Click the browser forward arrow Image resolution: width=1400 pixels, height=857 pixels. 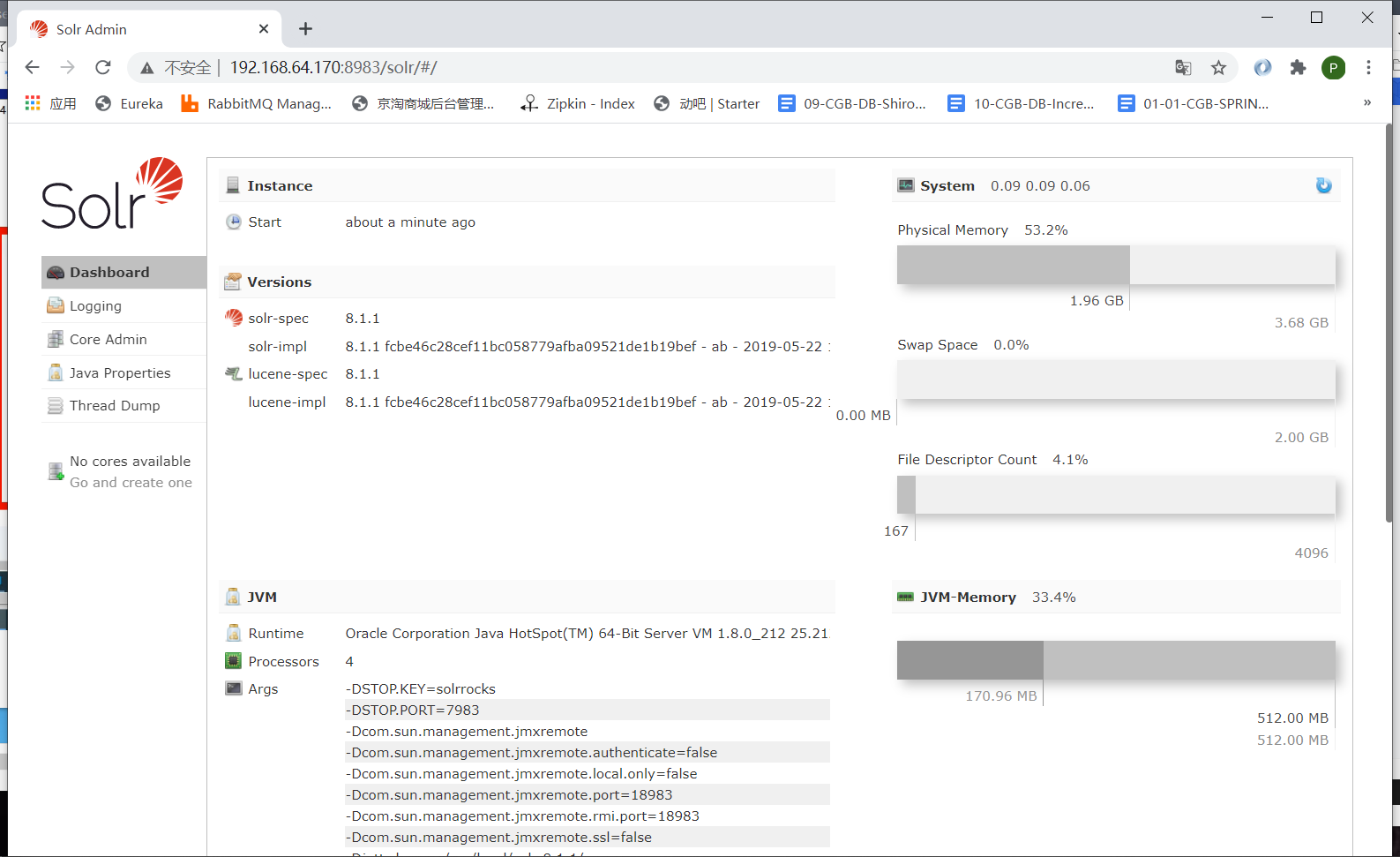point(68,67)
